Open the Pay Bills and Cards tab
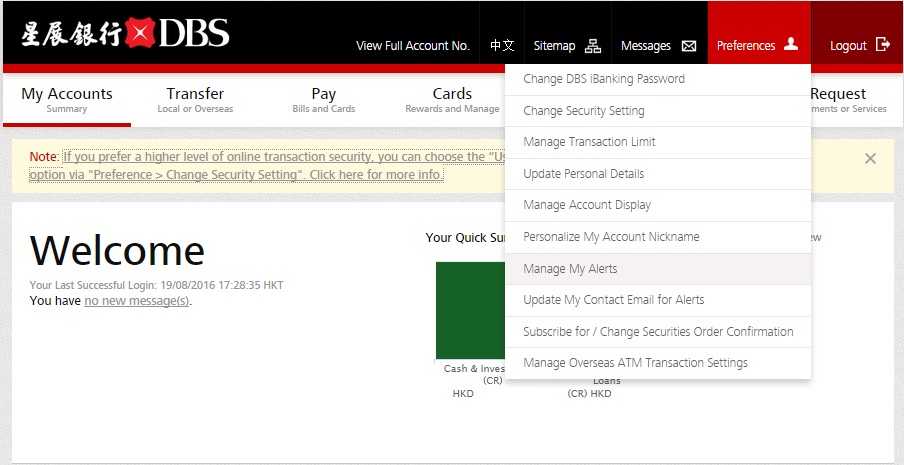This screenshot has height=465, width=904. [x=323, y=100]
